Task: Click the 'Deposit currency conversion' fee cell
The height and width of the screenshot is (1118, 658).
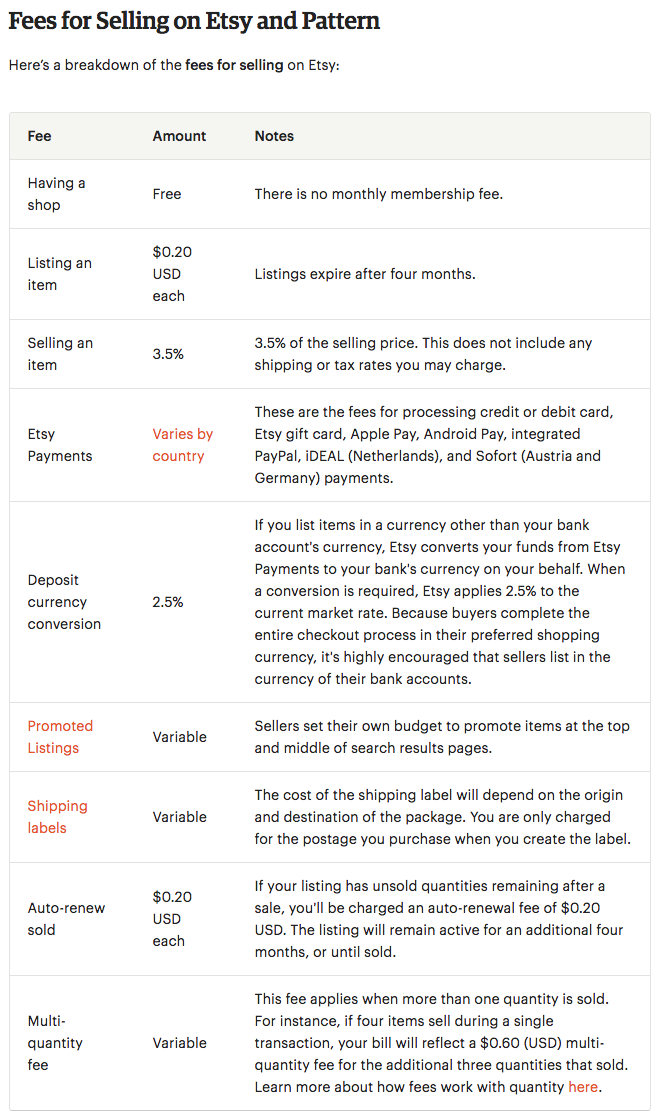Action: (64, 602)
